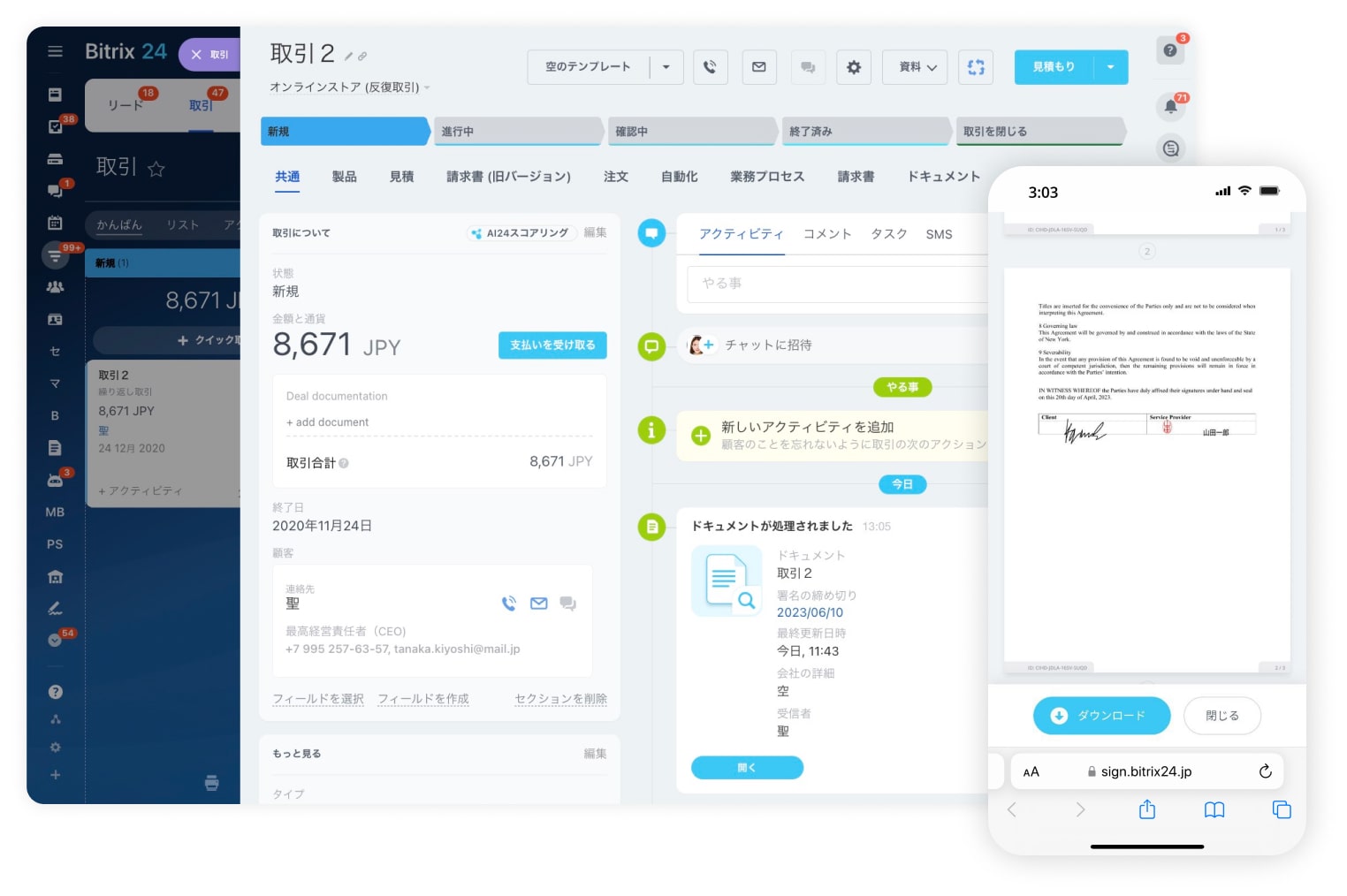Switch to the SMS timeline tab
Viewport: 1347px width, 896px height.
coord(939,234)
